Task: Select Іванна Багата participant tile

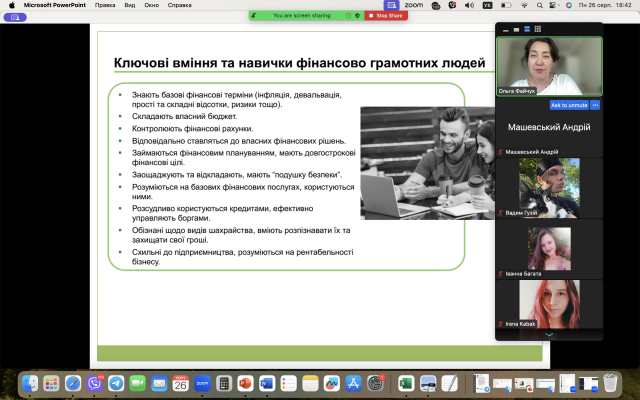Action: (x=549, y=249)
